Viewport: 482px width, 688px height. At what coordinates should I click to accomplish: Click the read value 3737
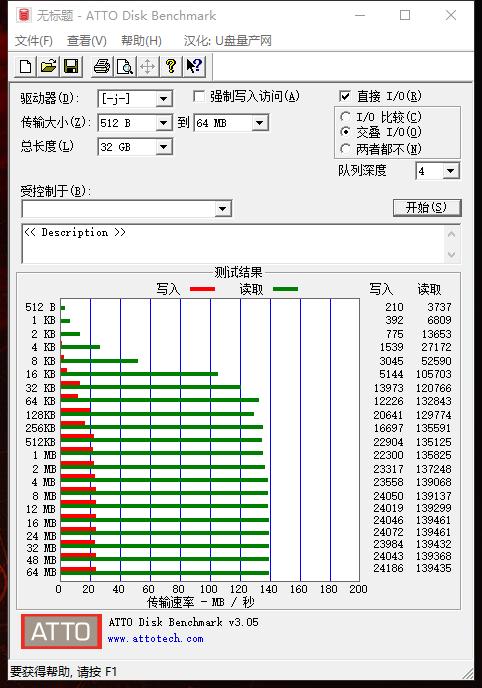point(439,307)
